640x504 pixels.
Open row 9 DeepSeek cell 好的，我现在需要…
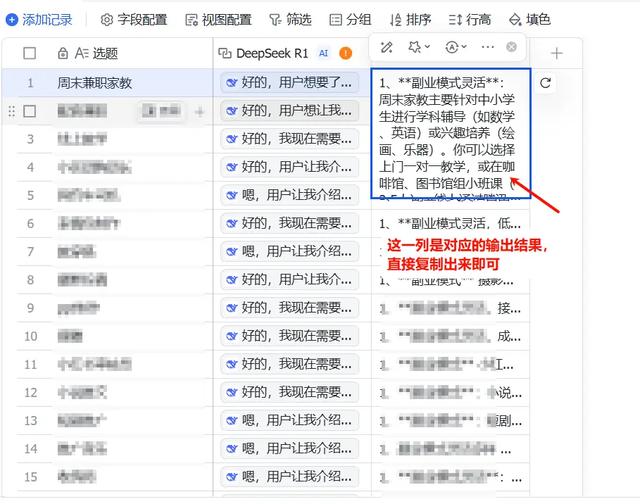(290, 308)
